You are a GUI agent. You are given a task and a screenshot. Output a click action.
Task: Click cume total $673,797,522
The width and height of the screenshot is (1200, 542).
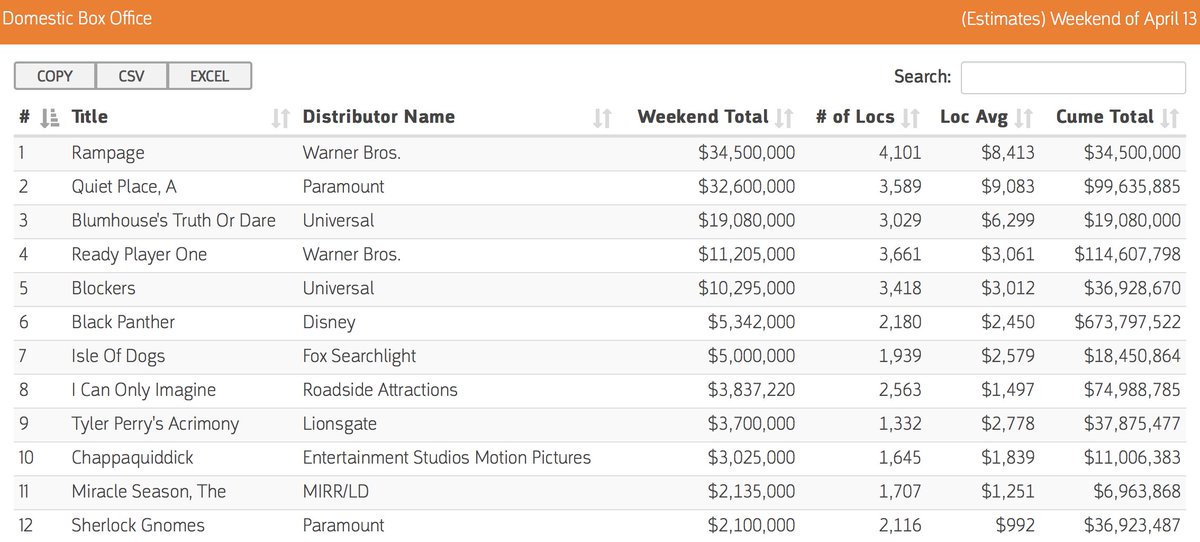pos(1128,322)
